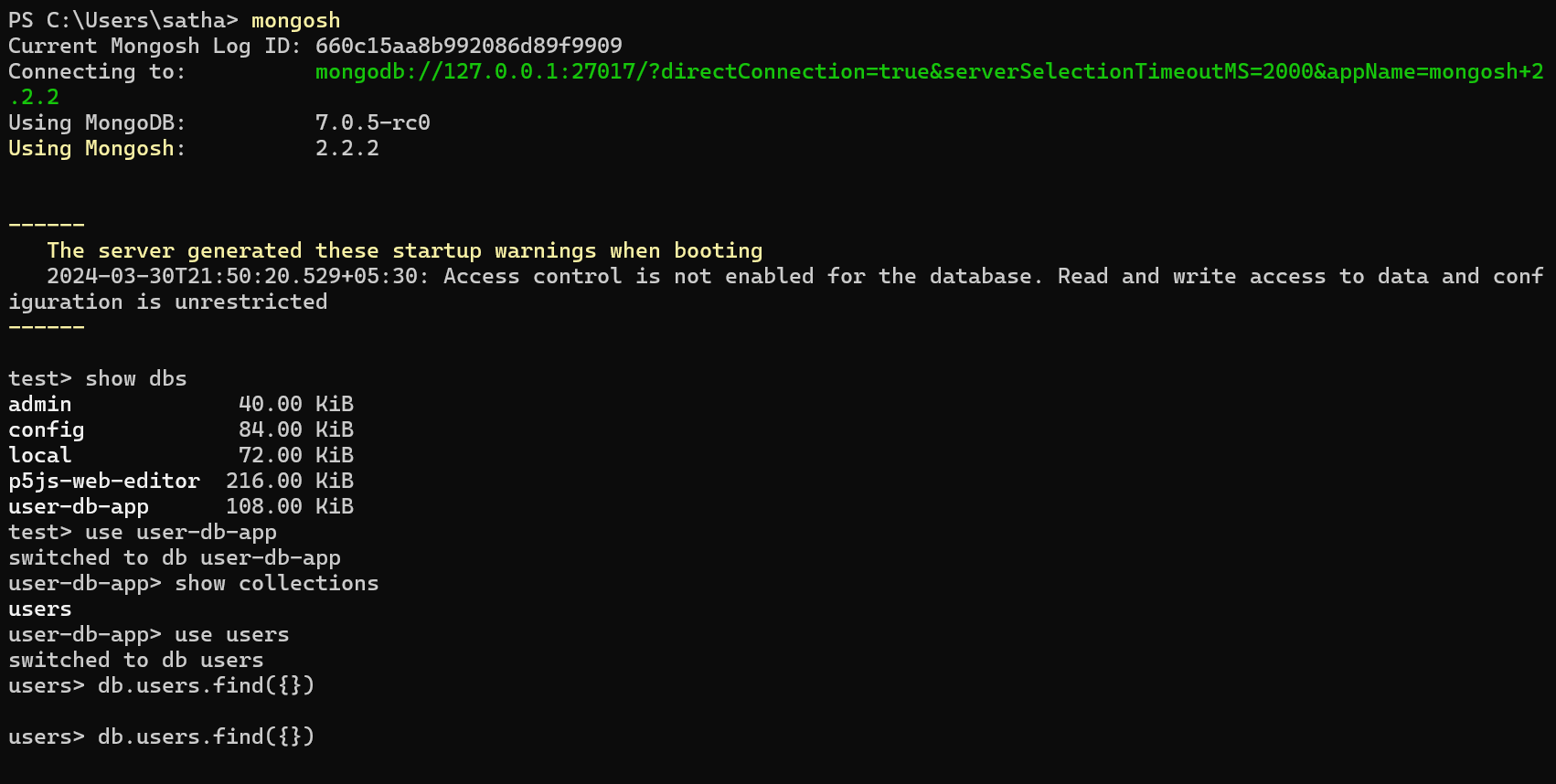The height and width of the screenshot is (784, 1556).
Task: Click the users collection name output
Action: [x=39, y=609]
